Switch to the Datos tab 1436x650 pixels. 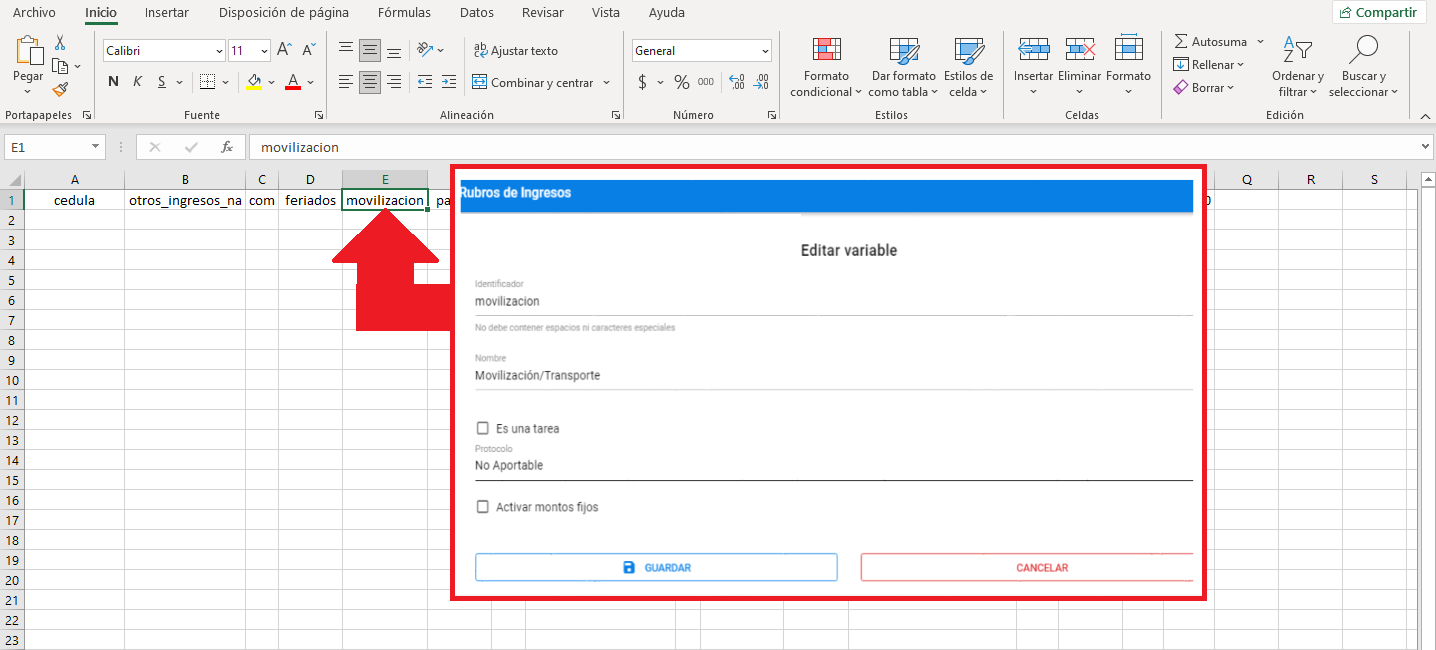coord(477,13)
